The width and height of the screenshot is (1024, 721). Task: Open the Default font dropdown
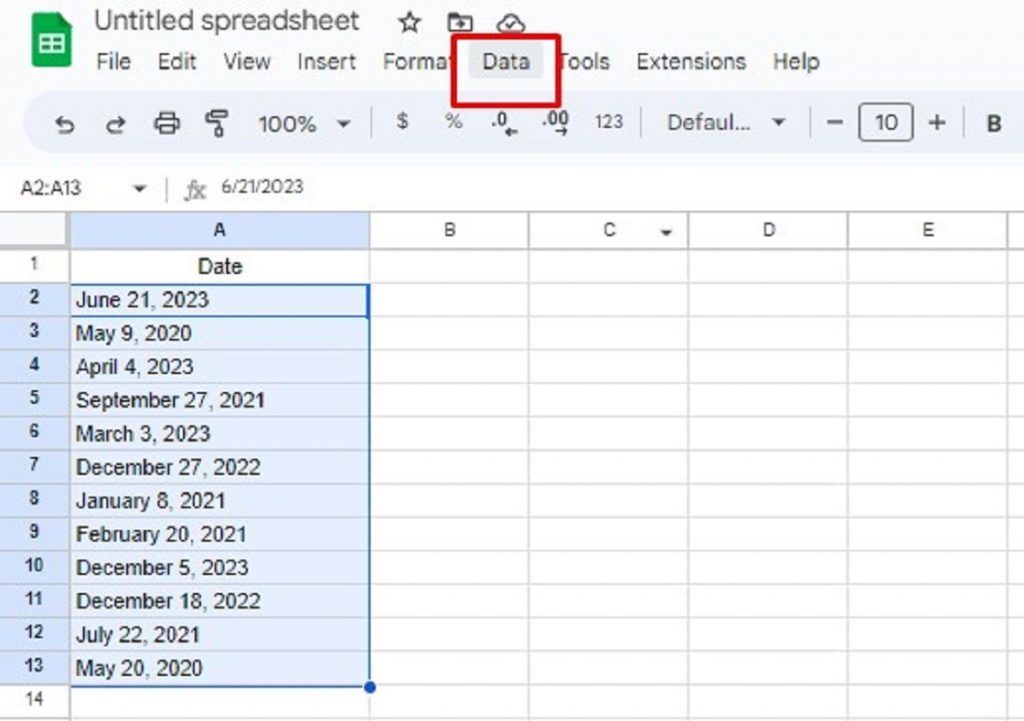tap(726, 122)
